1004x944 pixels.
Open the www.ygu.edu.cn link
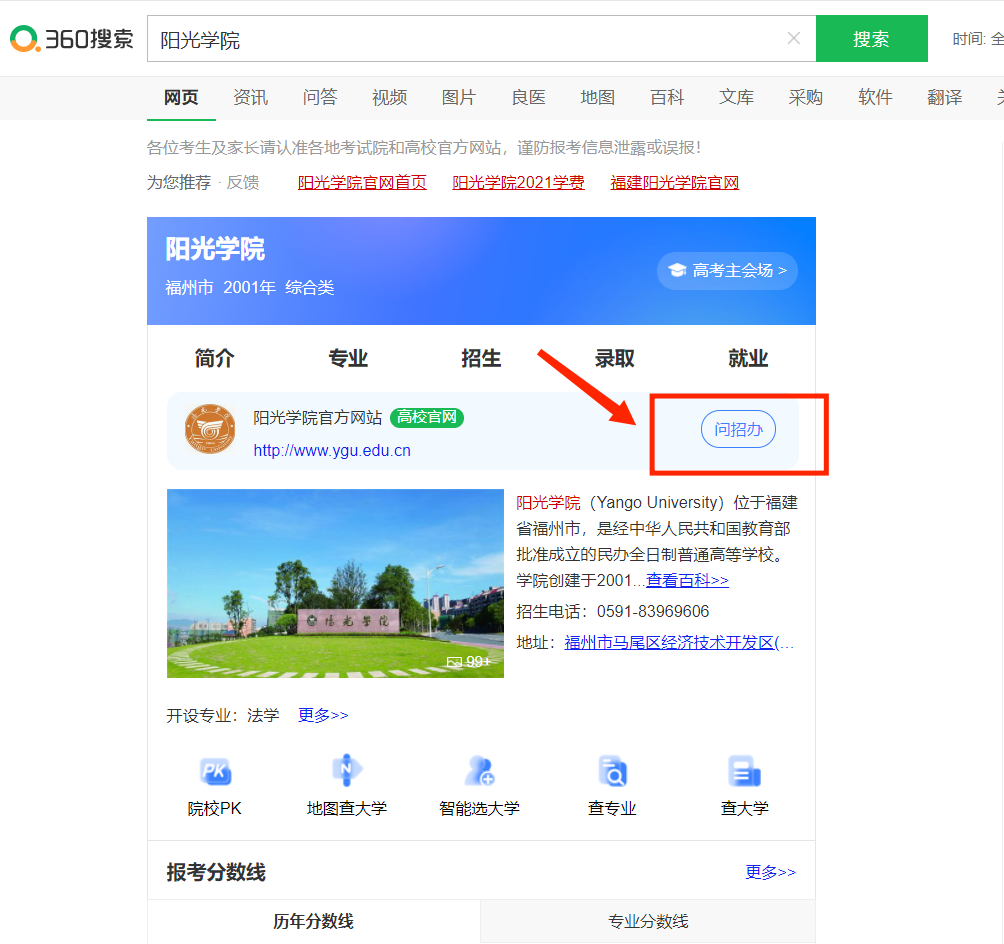332,450
